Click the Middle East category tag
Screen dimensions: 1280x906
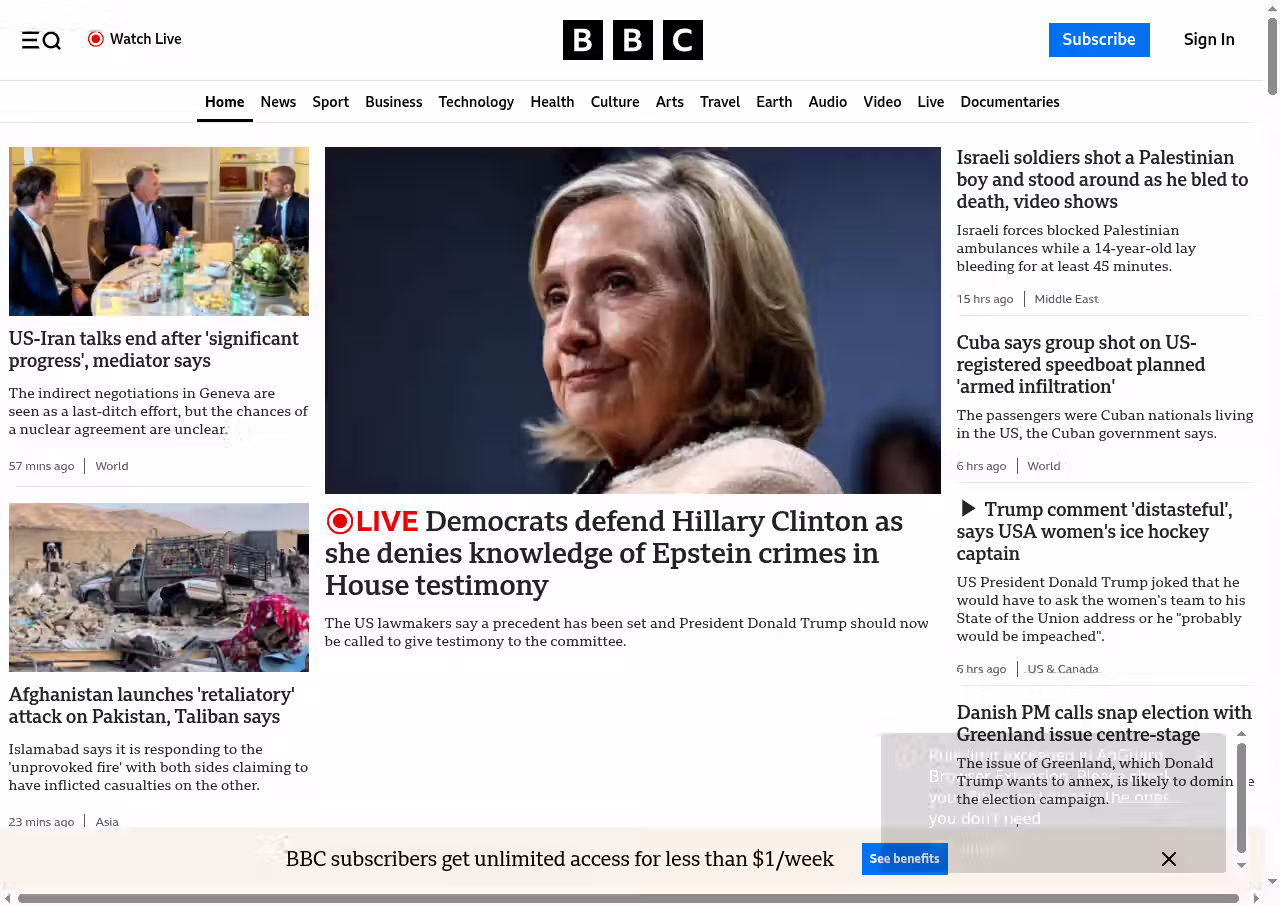(x=1066, y=299)
